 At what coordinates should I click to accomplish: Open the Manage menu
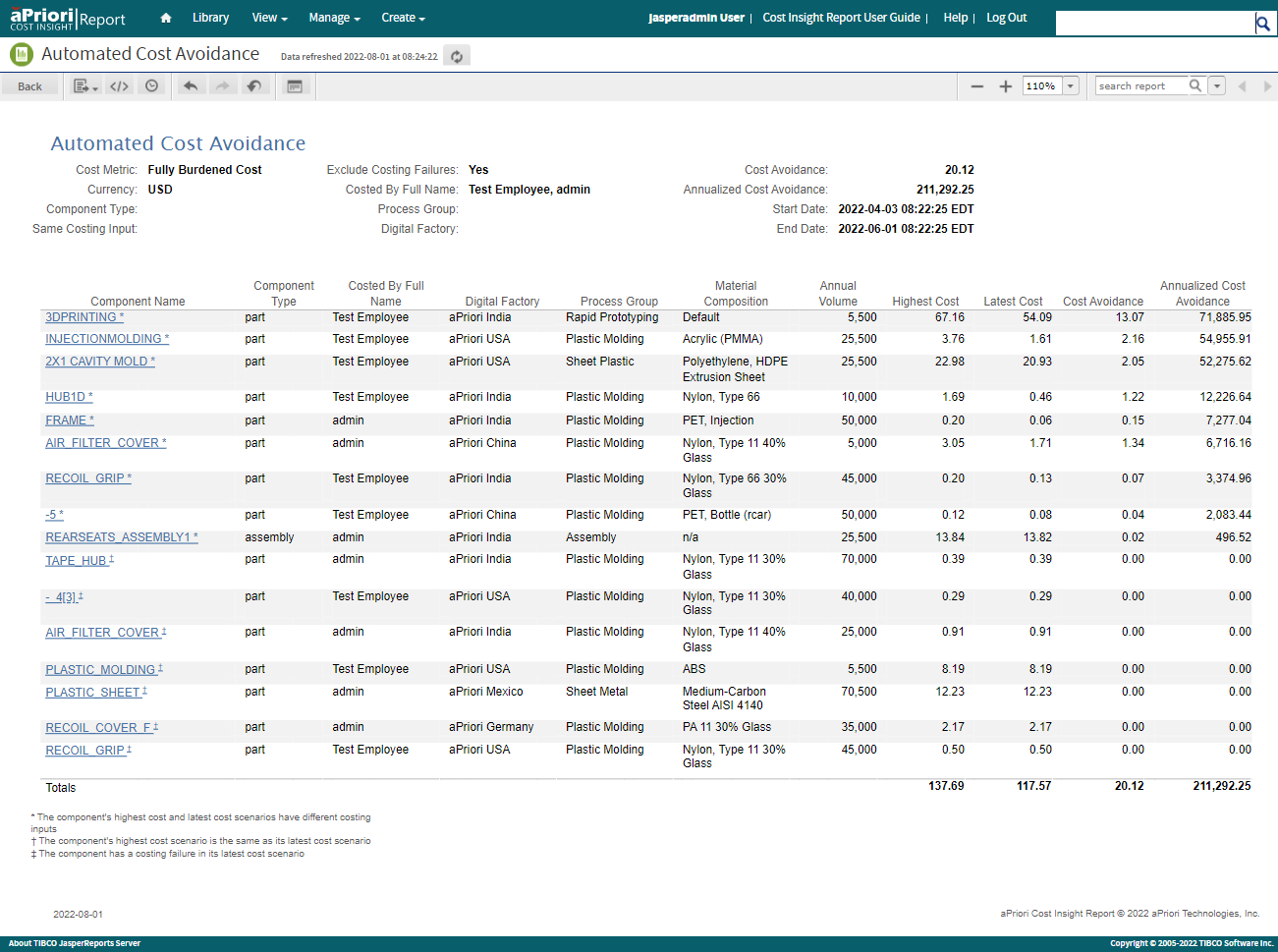click(334, 18)
